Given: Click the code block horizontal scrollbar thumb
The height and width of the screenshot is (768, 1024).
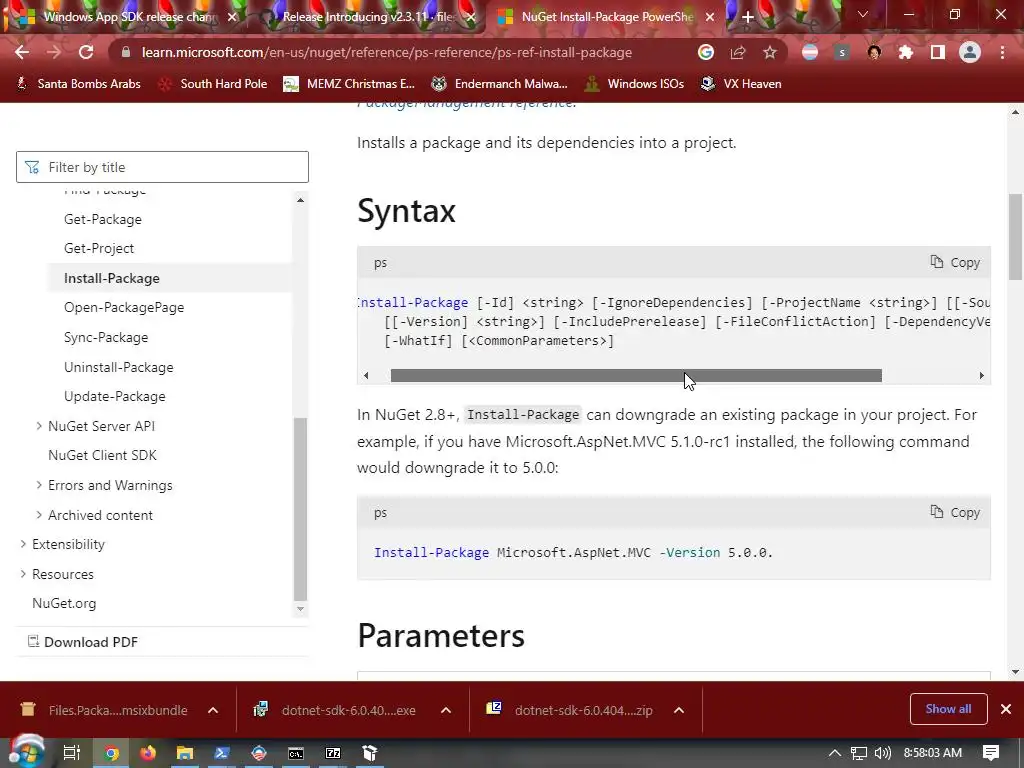Looking at the screenshot, I should (x=636, y=376).
